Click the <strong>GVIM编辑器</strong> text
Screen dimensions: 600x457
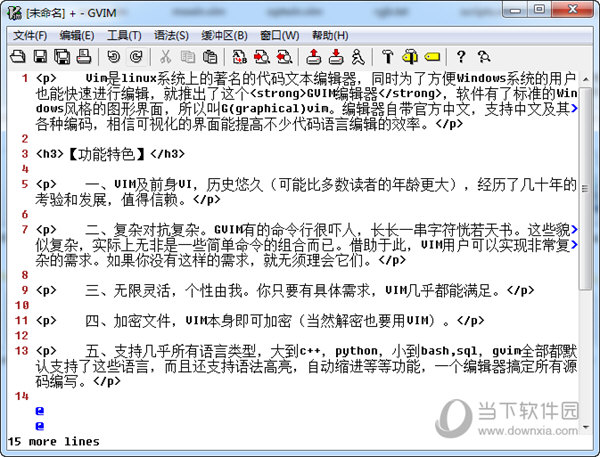[x=346, y=93]
